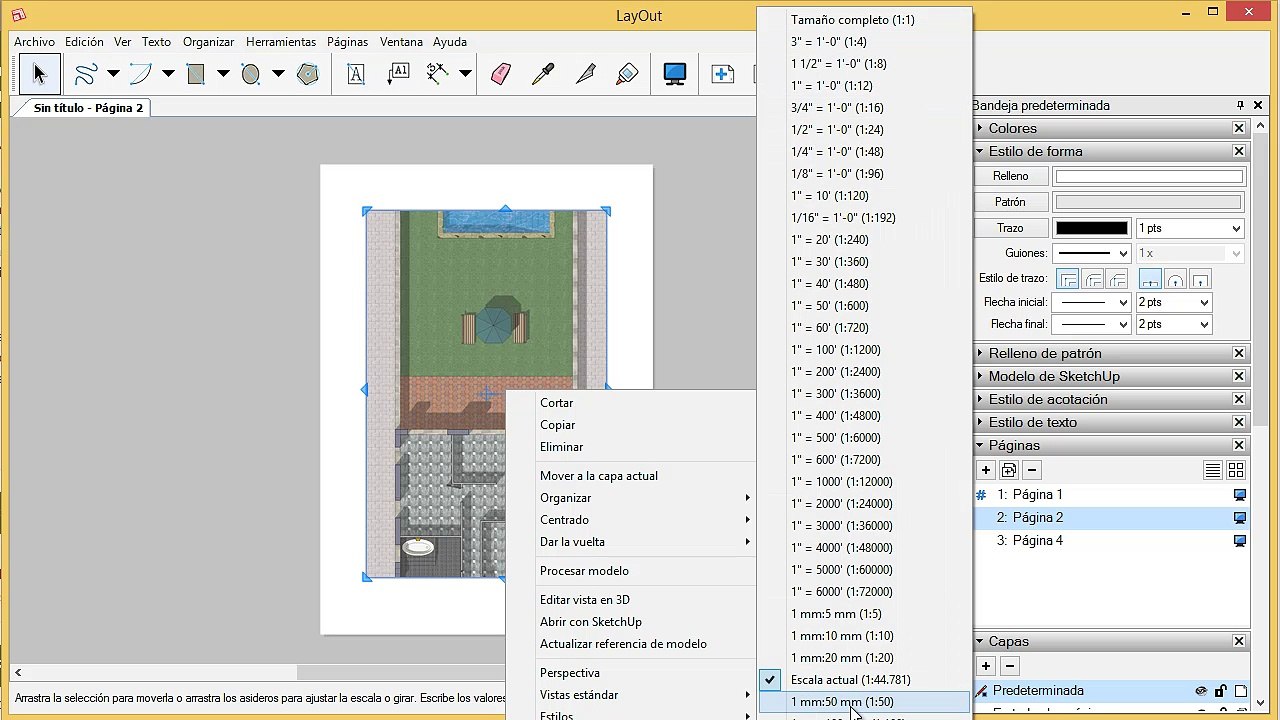Activate the Label tool
Screen dimensions: 1280x720
tap(398, 74)
